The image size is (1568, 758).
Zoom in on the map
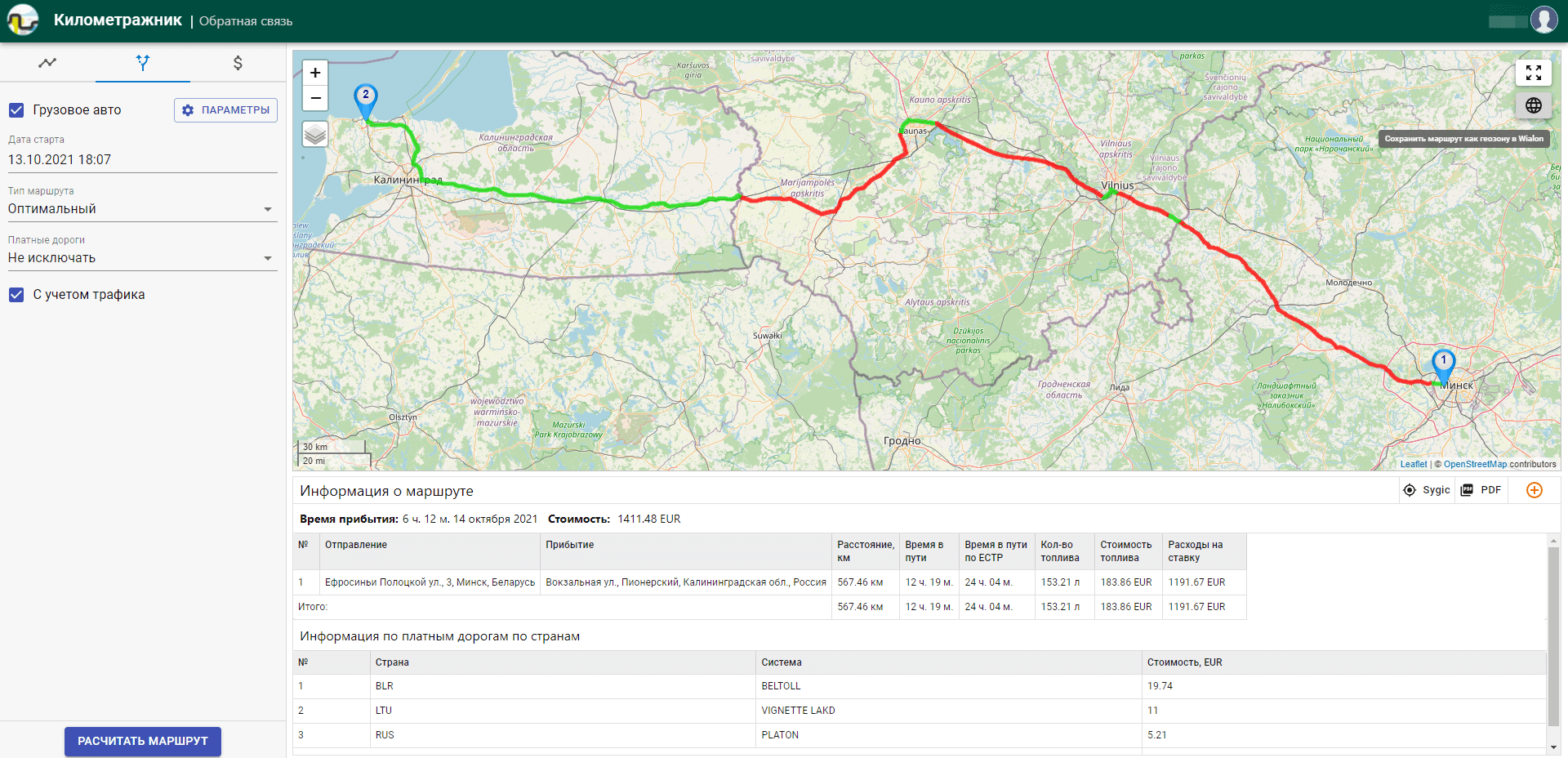315,73
